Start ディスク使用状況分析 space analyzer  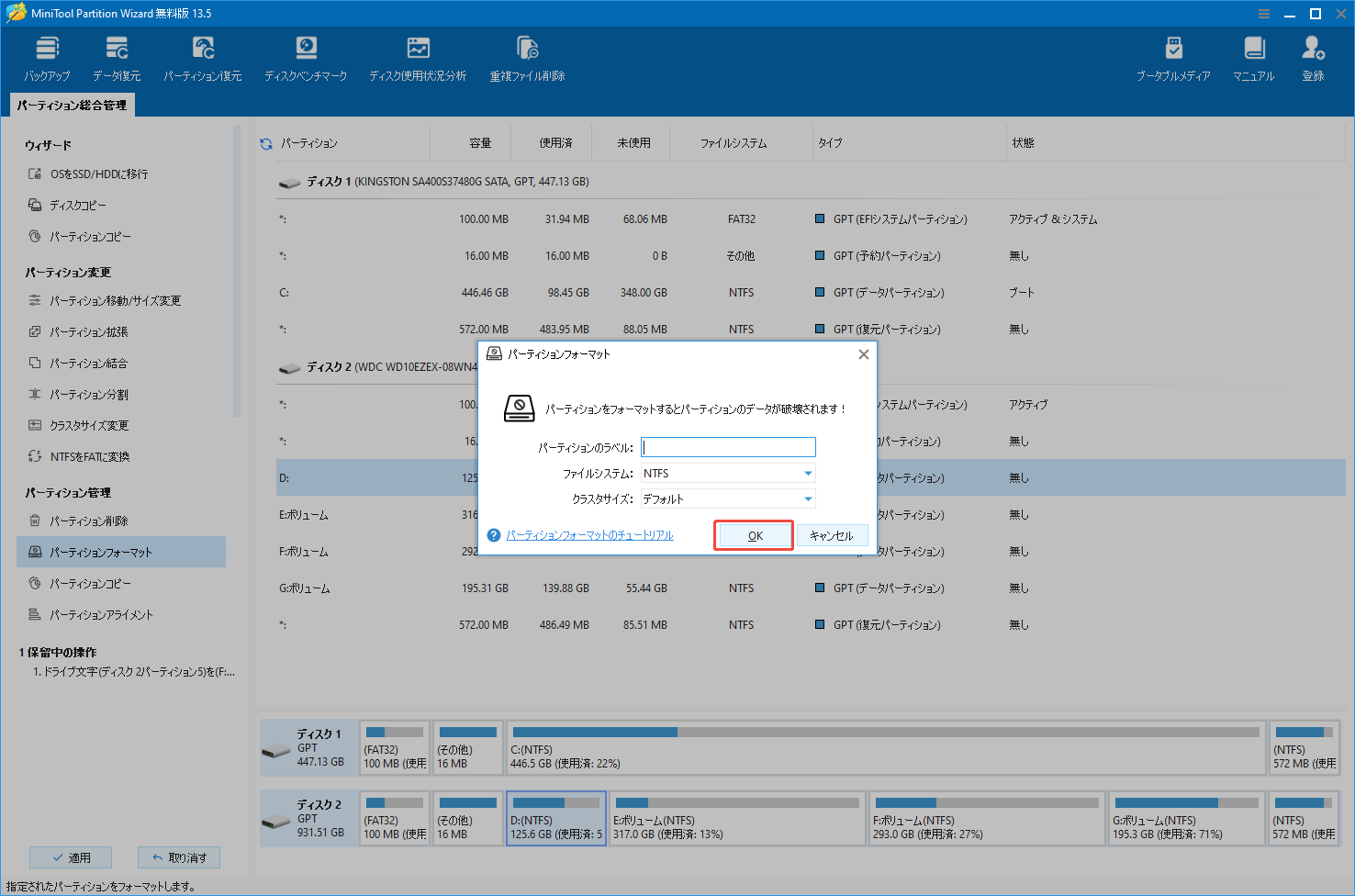(418, 57)
